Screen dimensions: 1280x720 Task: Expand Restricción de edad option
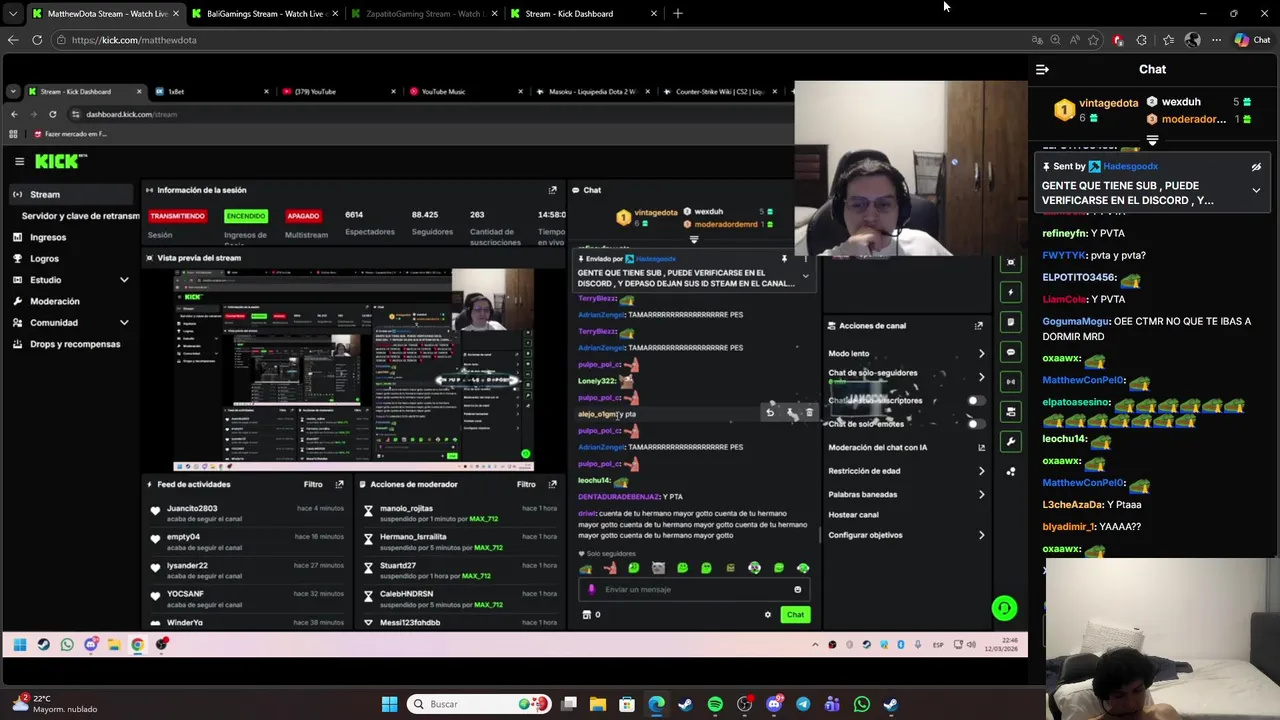click(x=981, y=471)
